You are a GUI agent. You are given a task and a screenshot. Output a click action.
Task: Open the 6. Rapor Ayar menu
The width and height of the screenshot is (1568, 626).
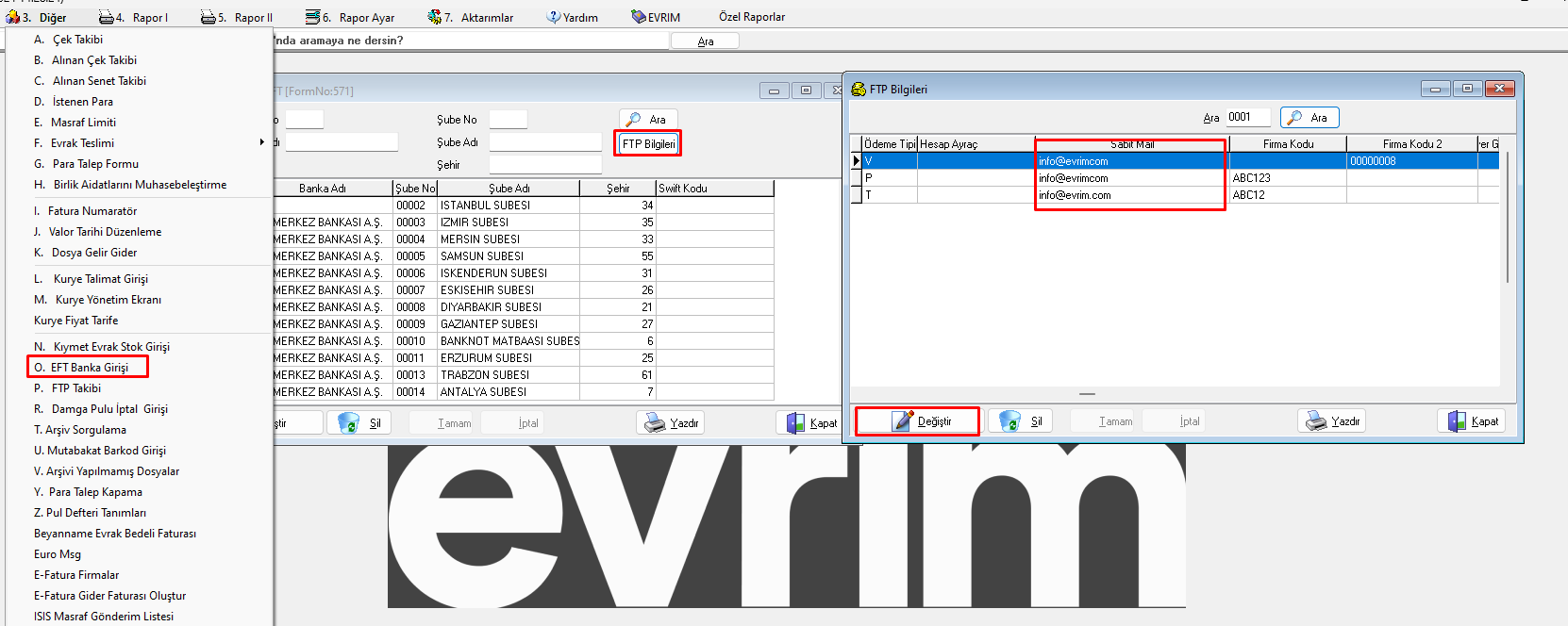(x=350, y=17)
